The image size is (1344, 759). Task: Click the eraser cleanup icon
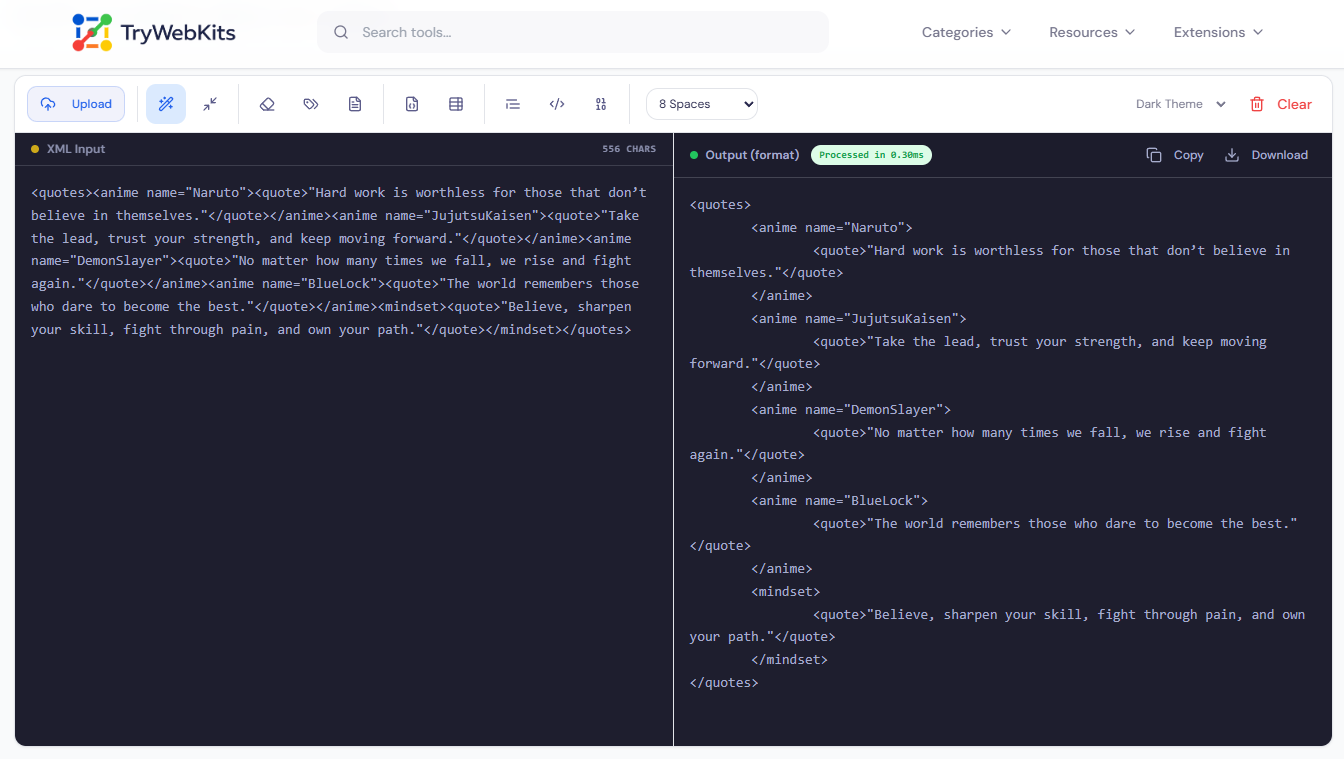point(266,103)
